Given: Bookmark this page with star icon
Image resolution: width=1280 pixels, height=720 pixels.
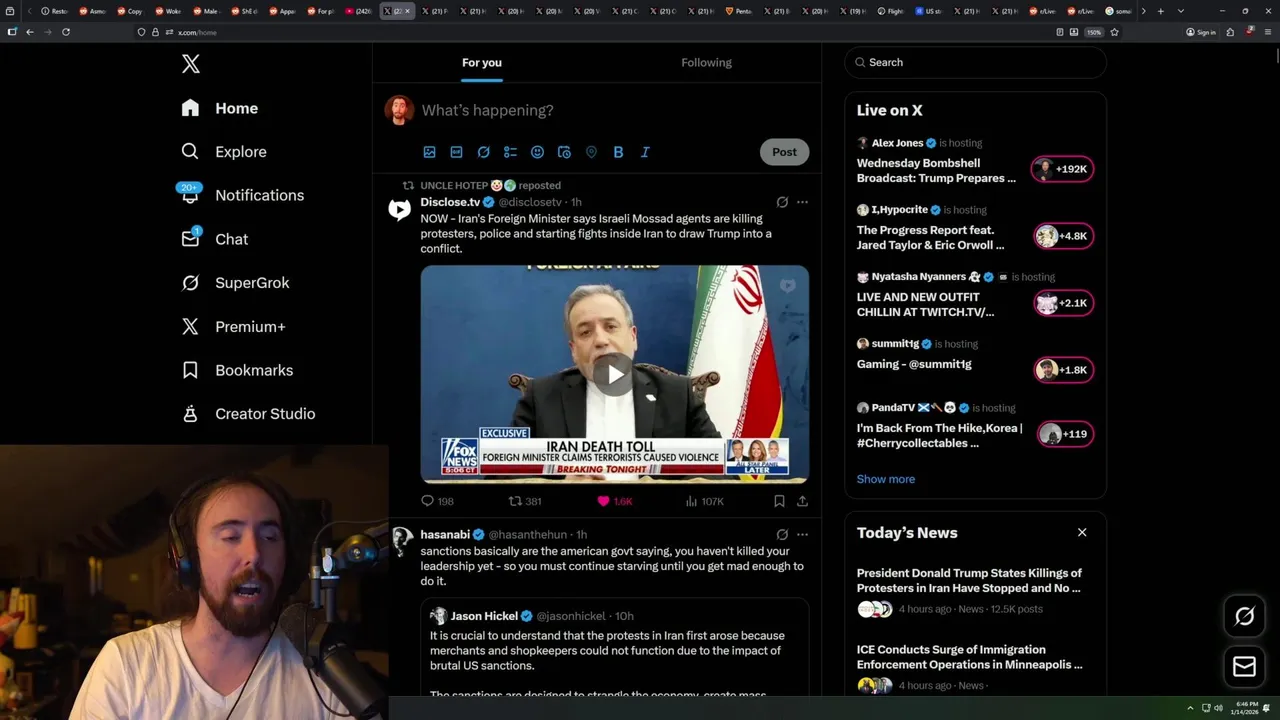Looking at the screenshot, I should point(1114,32).
